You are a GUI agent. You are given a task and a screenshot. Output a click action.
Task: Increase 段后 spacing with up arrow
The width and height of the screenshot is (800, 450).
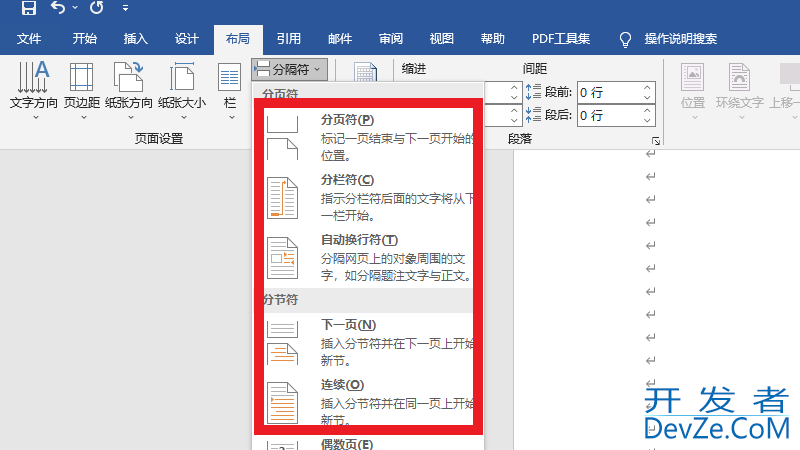(647, 111)
